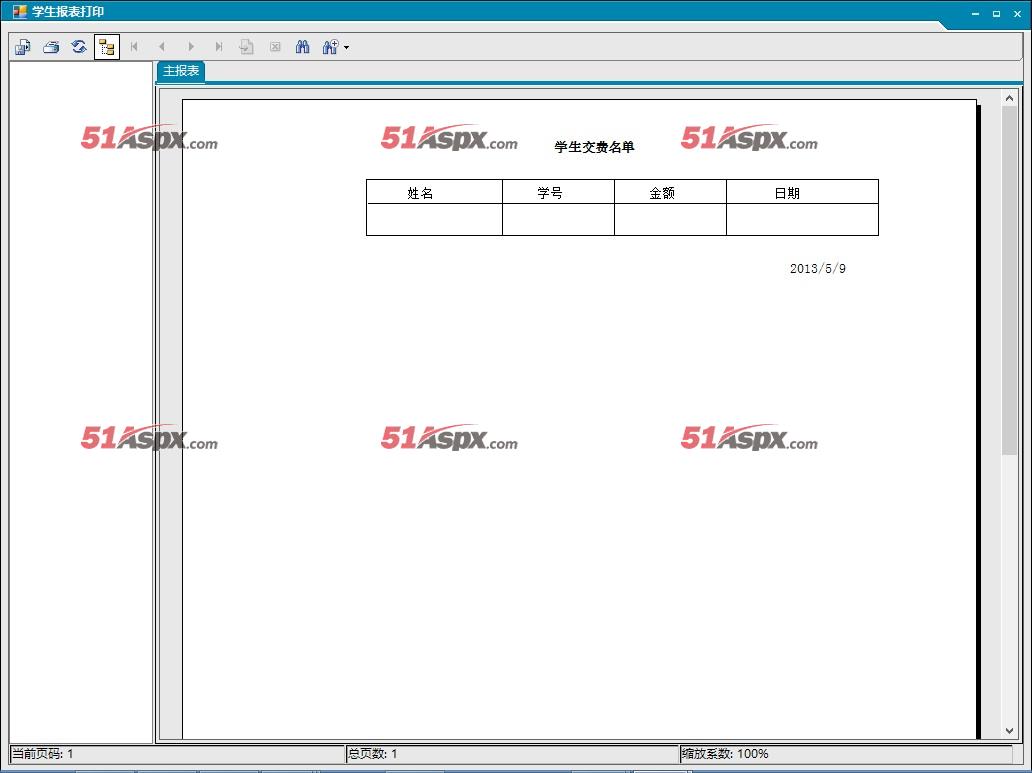1032x773 pixels.
Task: Toggle the group tree panel
Action: [x=107, y=47]
